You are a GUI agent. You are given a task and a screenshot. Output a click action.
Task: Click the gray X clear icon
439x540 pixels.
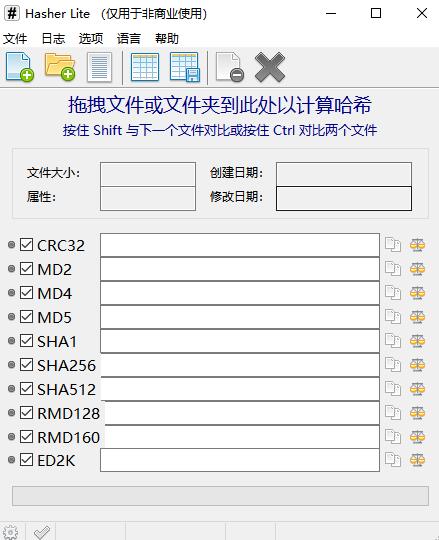coord(270,67)
